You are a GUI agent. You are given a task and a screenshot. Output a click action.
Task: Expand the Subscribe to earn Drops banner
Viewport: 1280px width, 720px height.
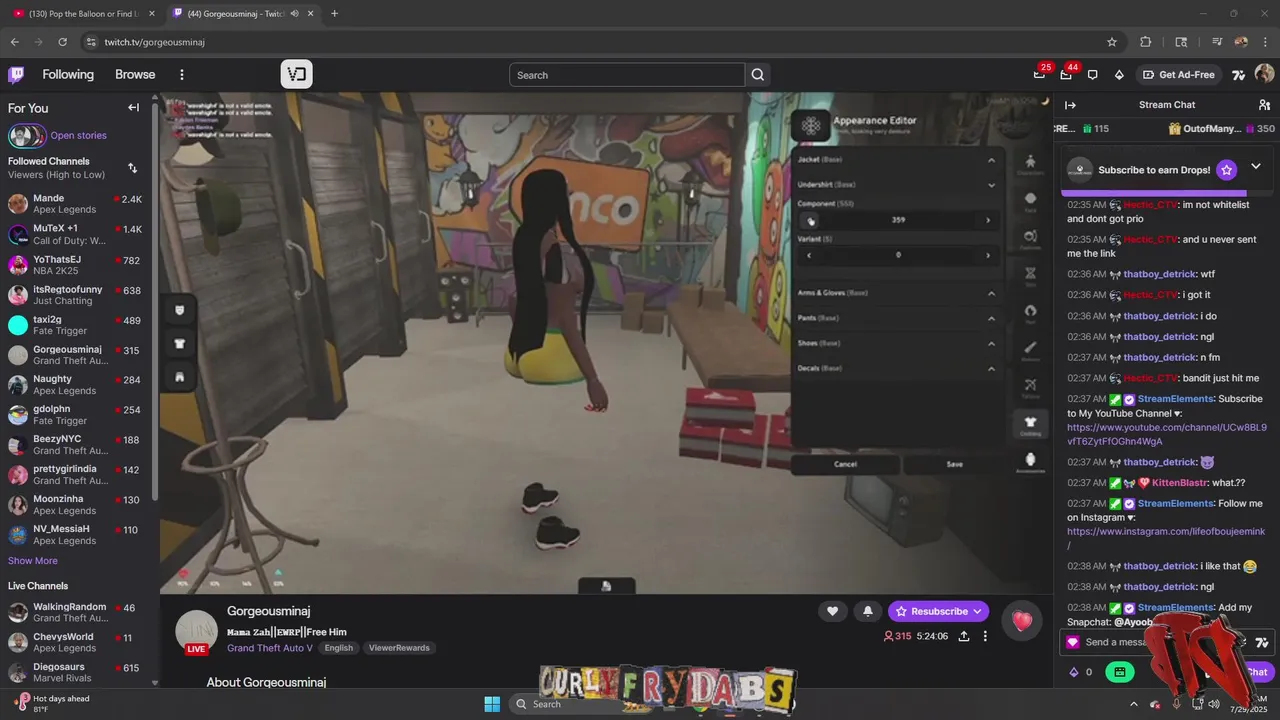[1256, 167]
